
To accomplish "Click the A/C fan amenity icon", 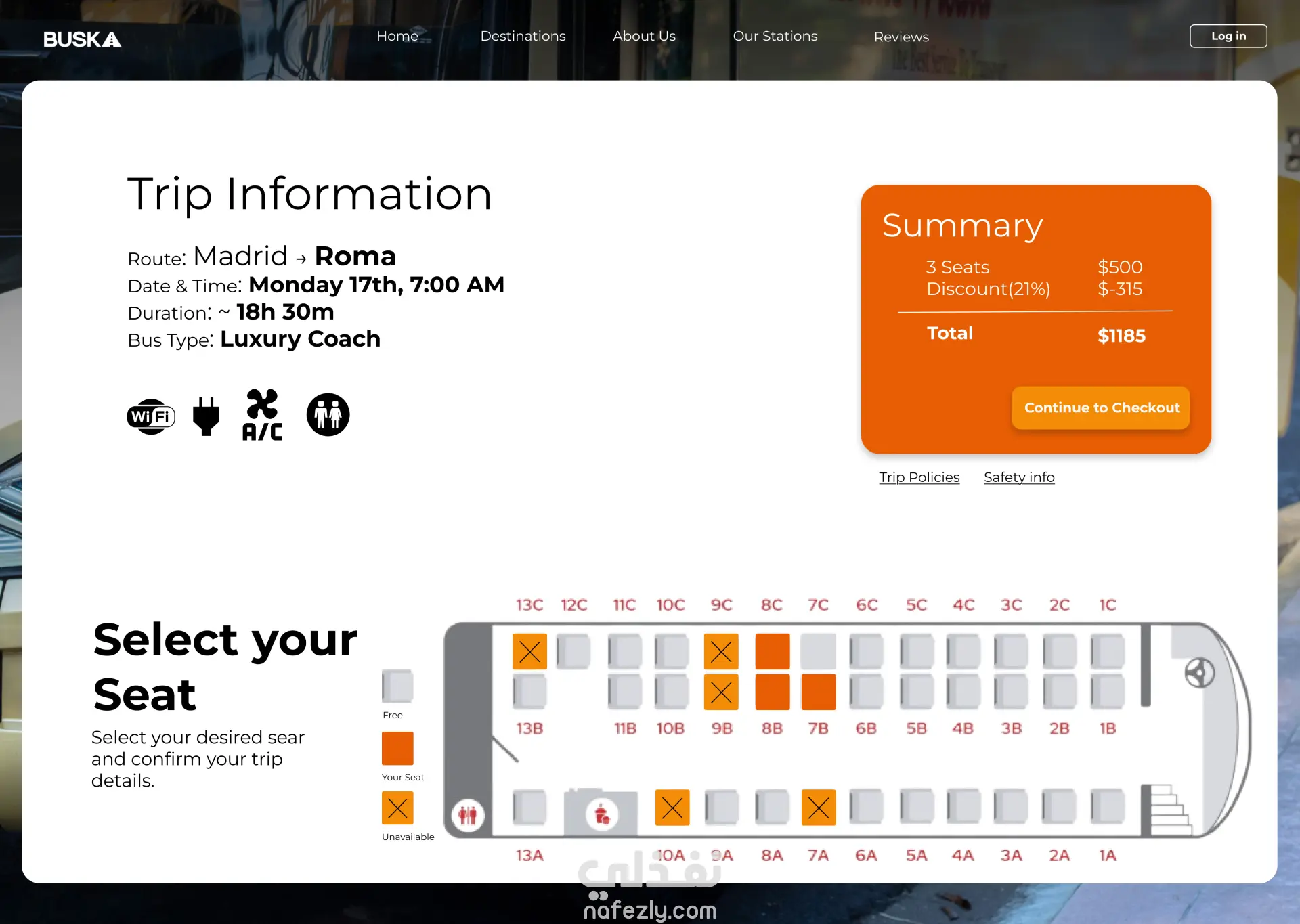I will pyautogui.click(x=262, y=415).
